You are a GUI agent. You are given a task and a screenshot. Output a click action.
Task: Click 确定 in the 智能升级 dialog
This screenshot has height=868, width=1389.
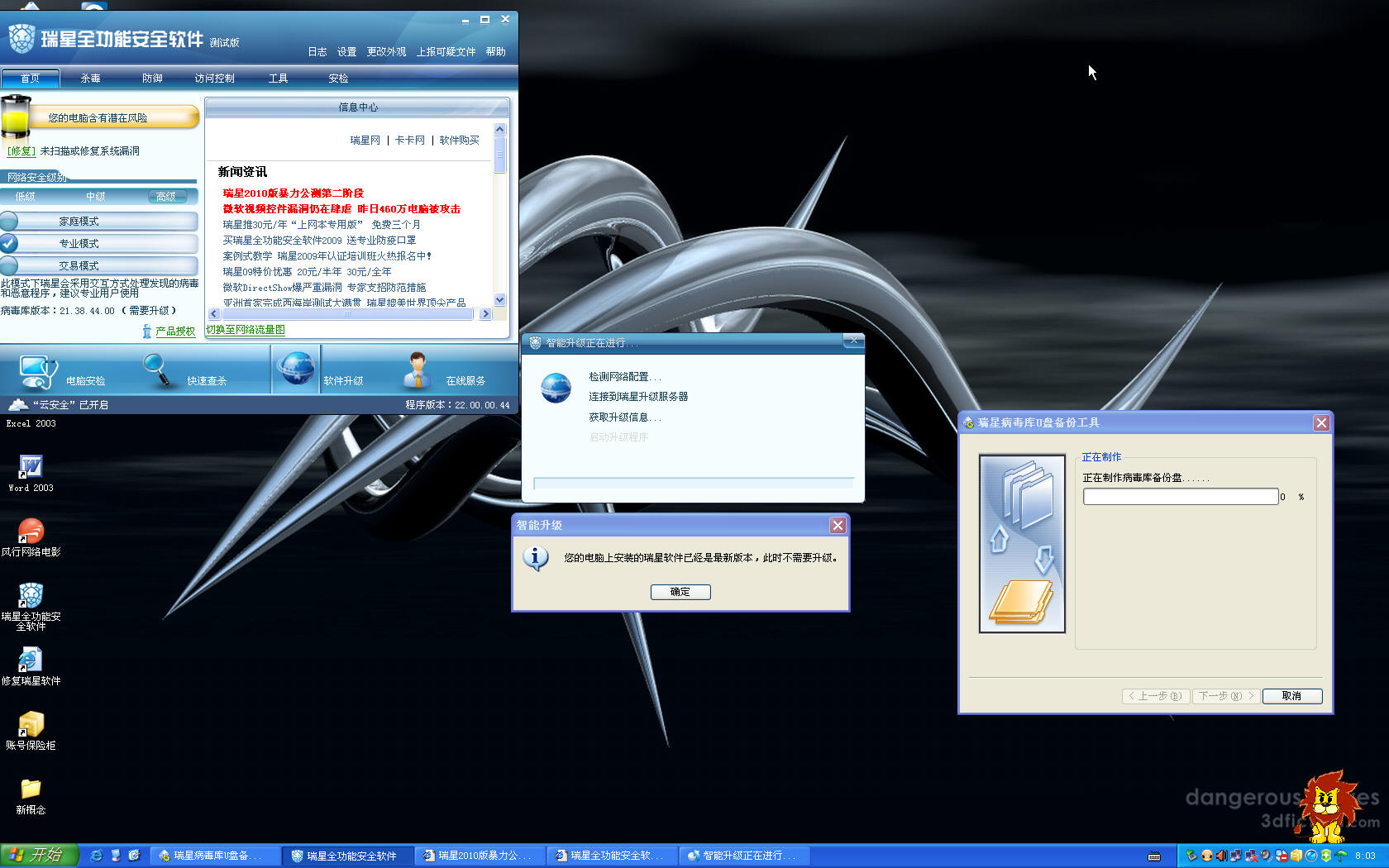680,592
